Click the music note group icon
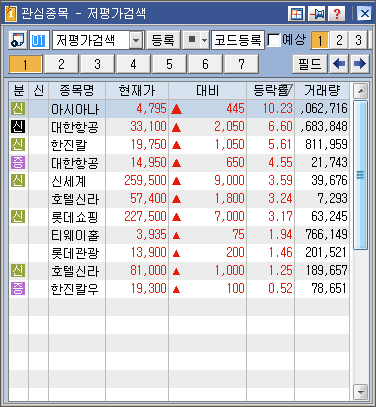 [x=18, y=40]
